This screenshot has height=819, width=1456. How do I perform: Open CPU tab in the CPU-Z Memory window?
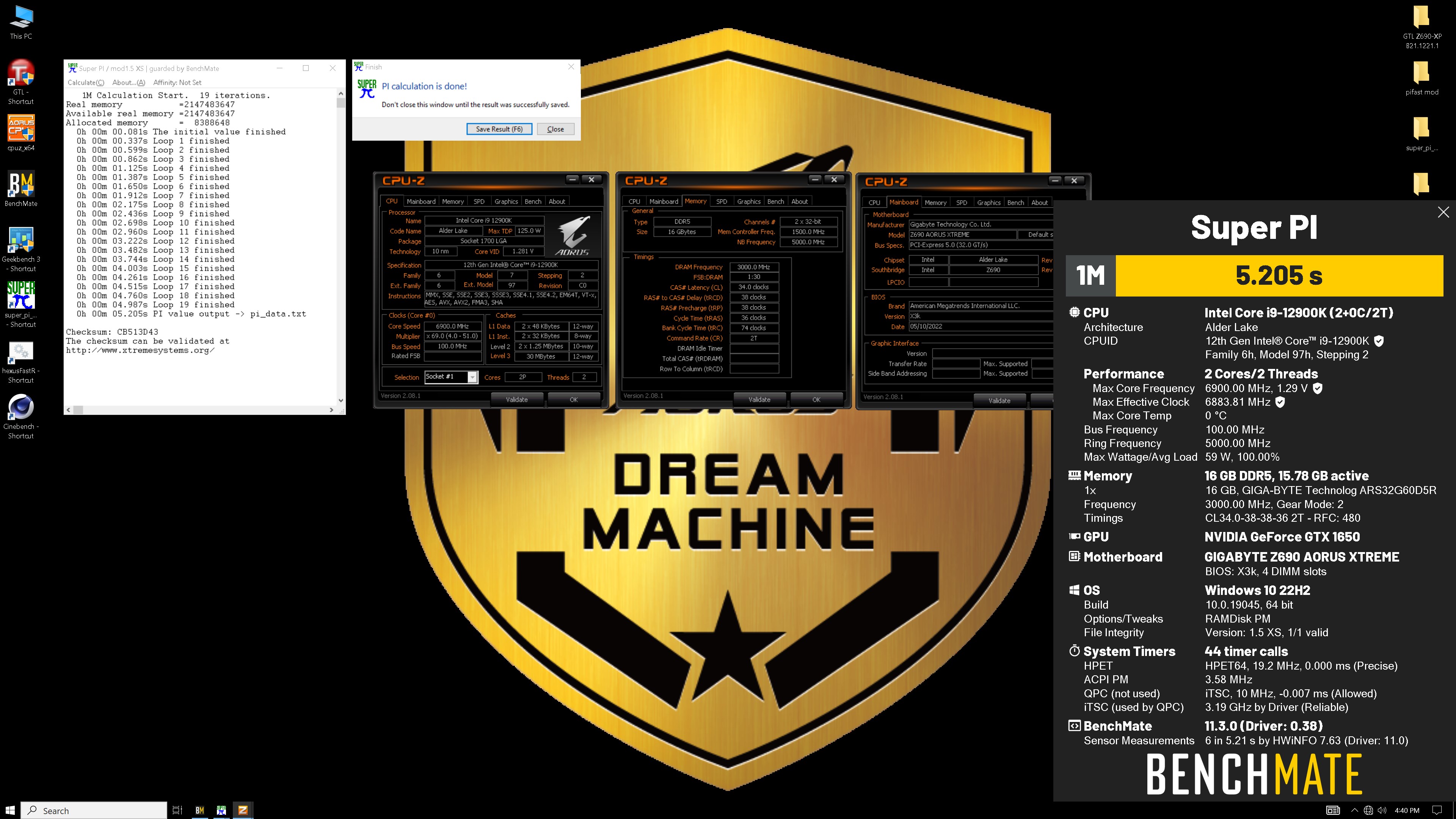pyautogui.click(x=634, y=201)
